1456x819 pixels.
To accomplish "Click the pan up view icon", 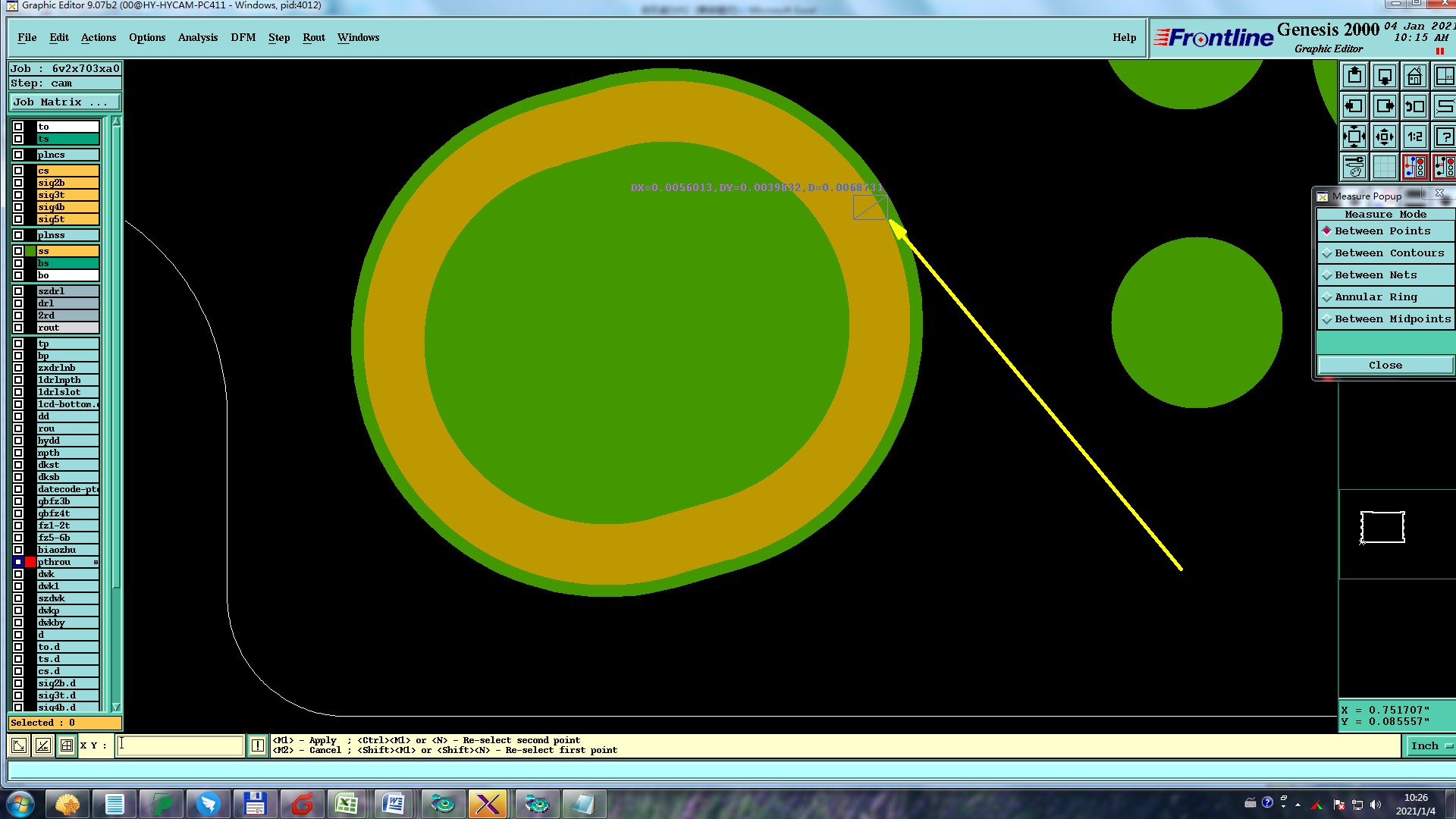I will pyautogui.click(x=1354, y=77).
